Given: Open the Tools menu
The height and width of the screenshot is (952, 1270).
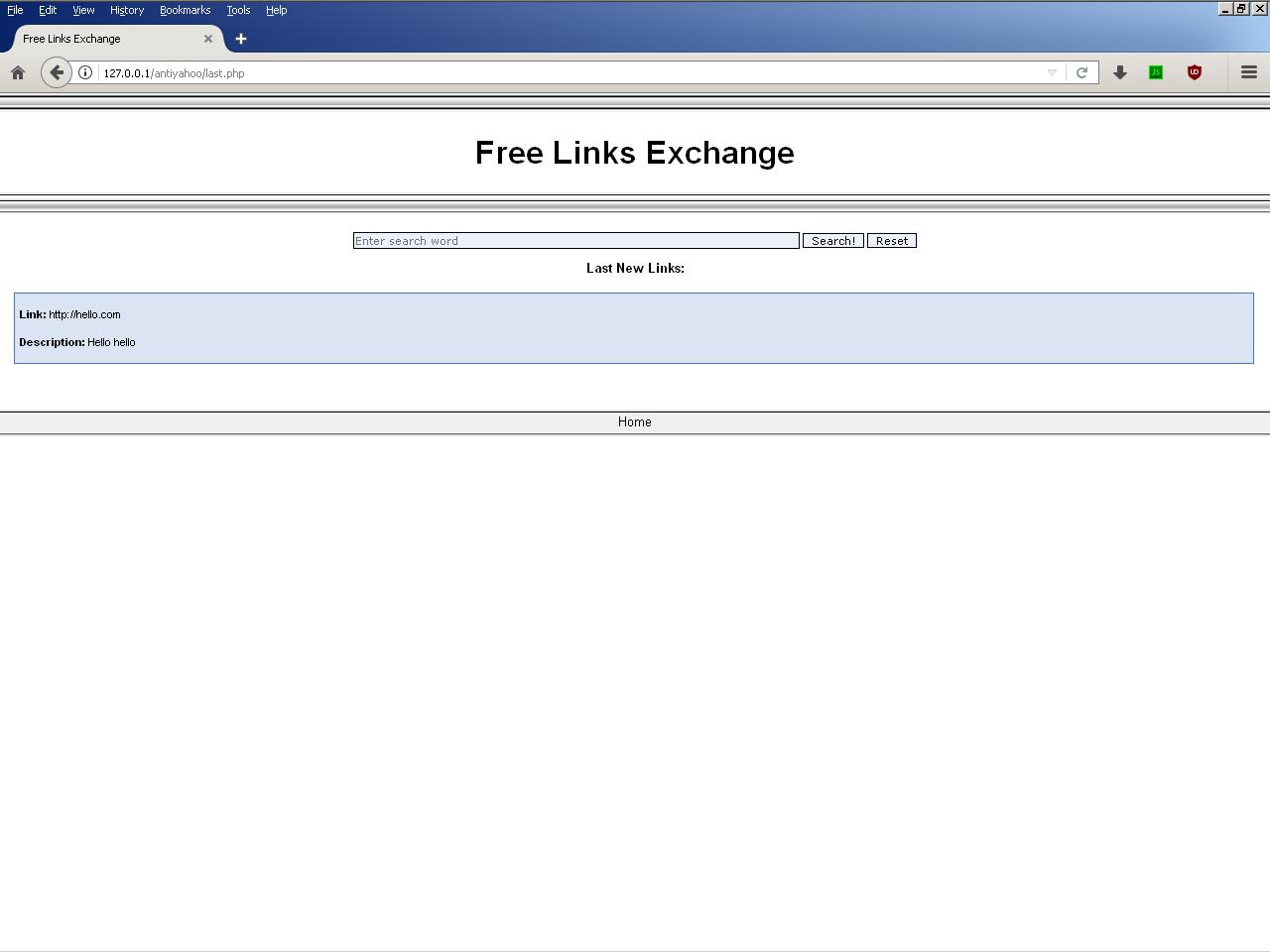Looking at the screenshot, I should [x=238, y=10].
